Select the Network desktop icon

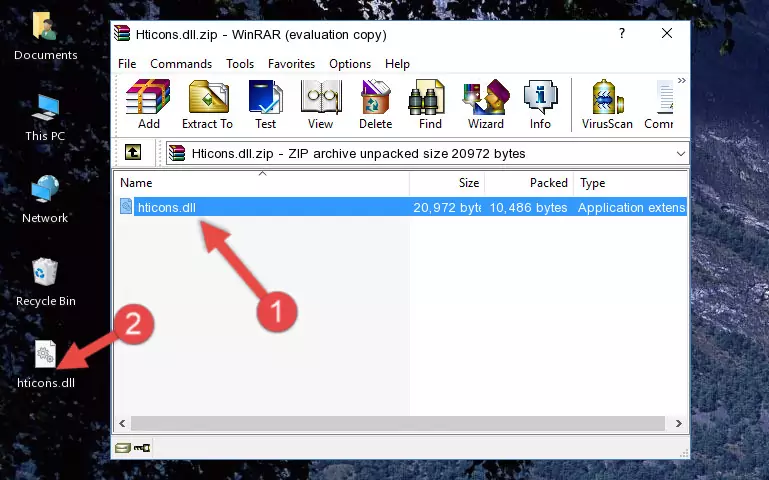coord(45,200)
